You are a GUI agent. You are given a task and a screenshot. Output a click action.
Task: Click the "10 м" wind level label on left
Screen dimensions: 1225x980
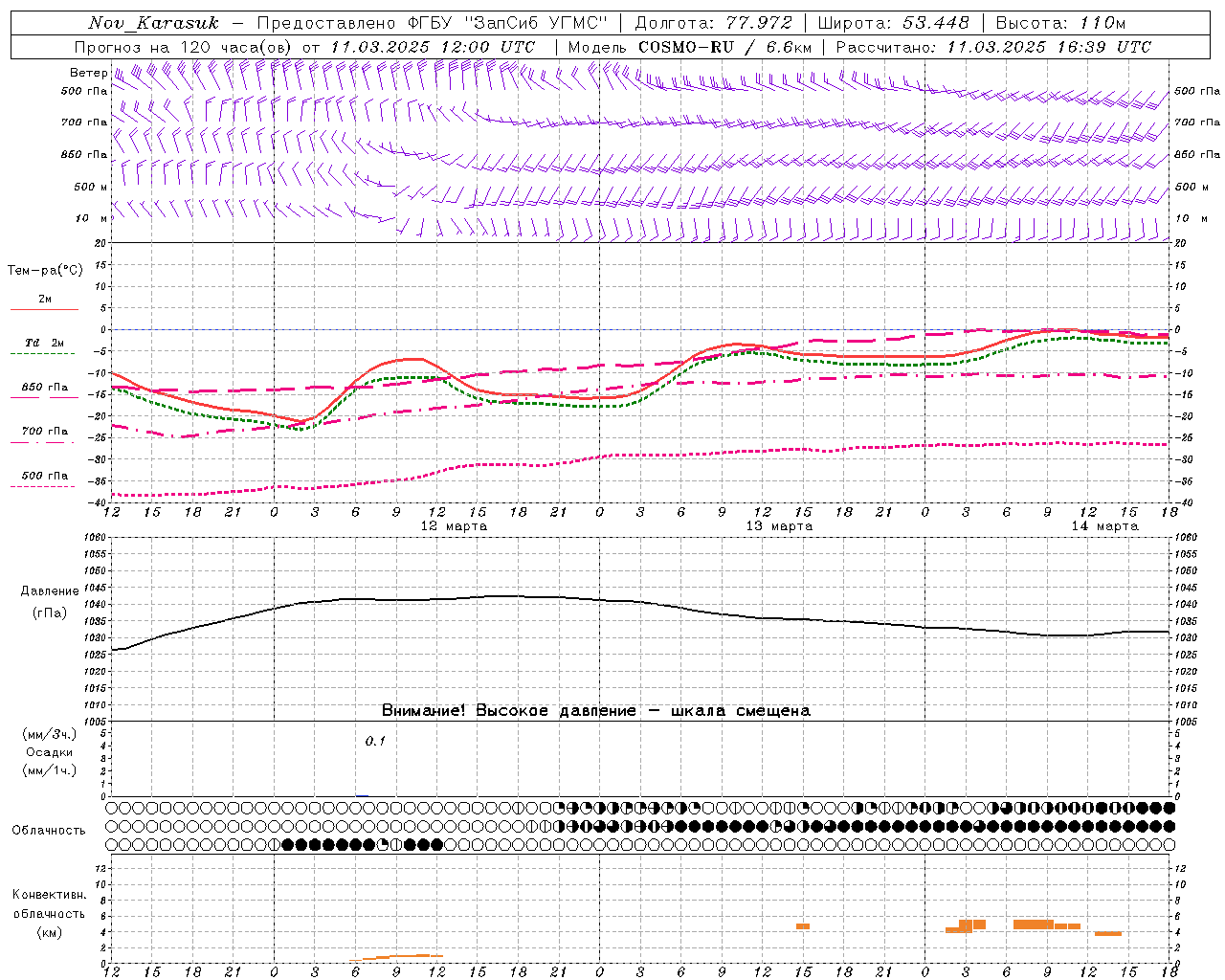[x=92, y=218]
